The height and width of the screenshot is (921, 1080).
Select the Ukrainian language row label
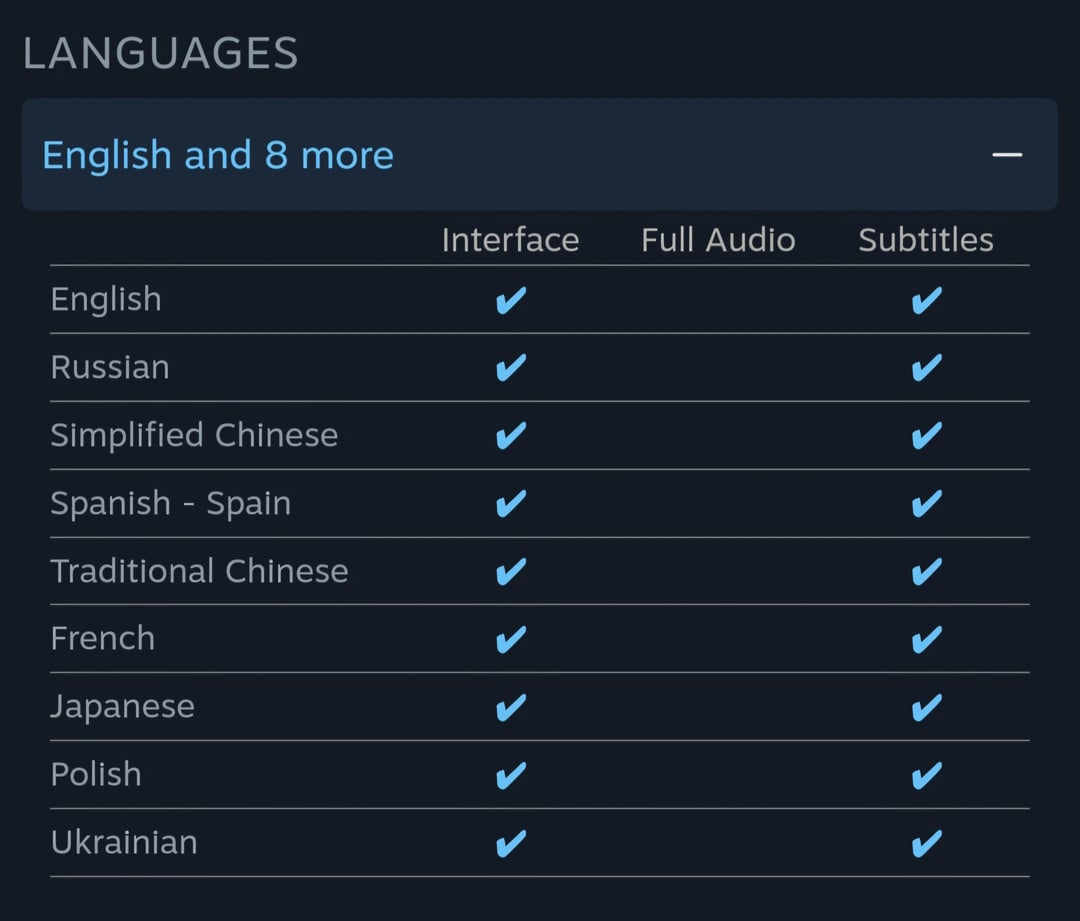click(x=124, y=842)
